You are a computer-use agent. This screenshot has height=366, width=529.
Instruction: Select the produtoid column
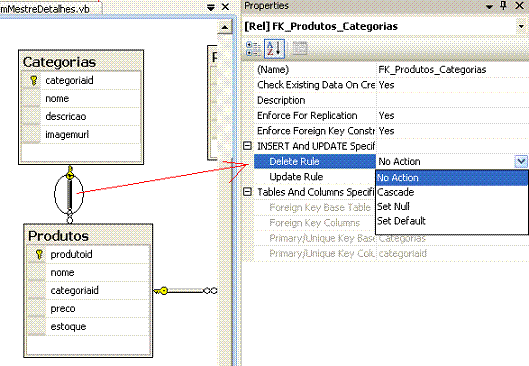point(71,254)
